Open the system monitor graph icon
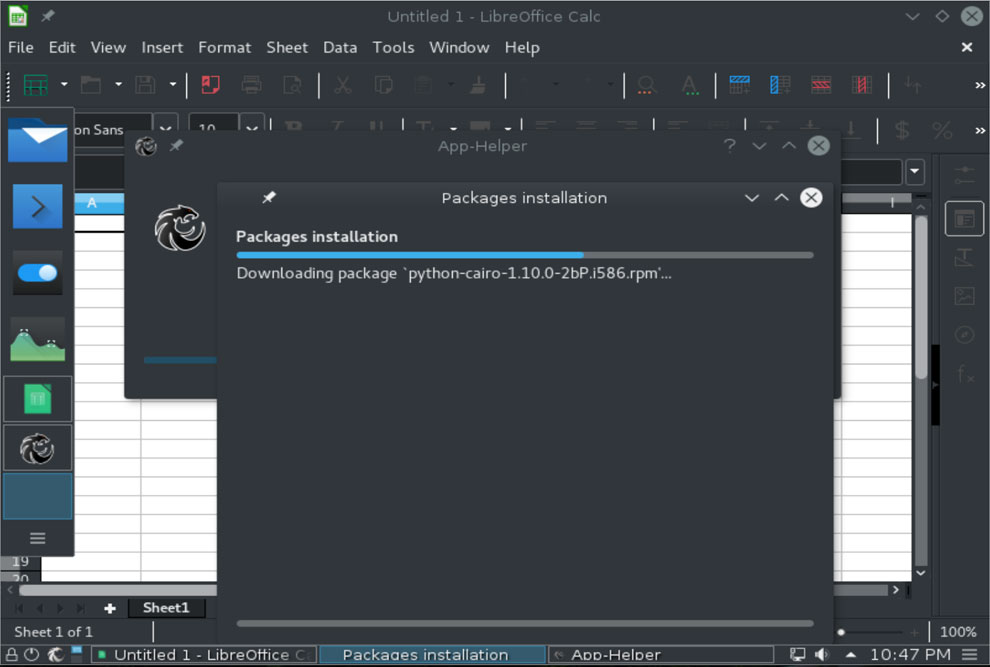Image resolution: width=990 pixels, height=667 pixels. coord(38,339)
